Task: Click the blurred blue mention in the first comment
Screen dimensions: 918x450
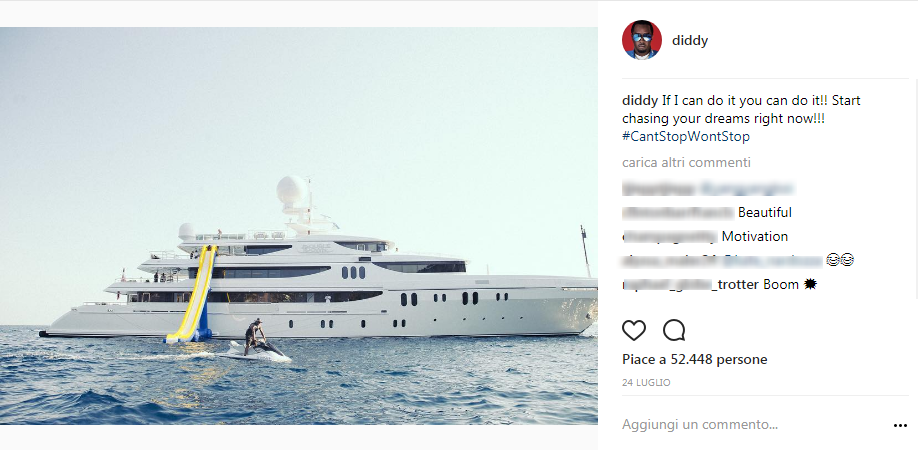Action: pyautogui.click(x=746, y=188)
